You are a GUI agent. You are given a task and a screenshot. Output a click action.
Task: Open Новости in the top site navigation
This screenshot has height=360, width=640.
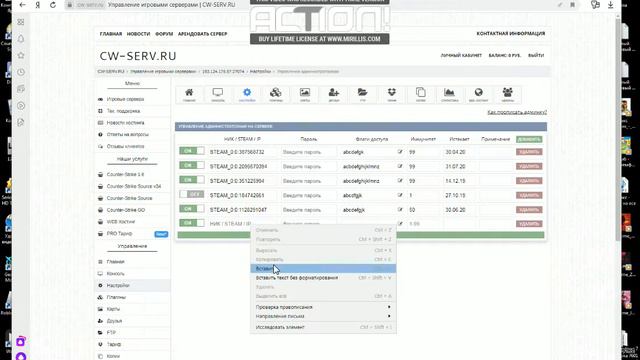138,34
